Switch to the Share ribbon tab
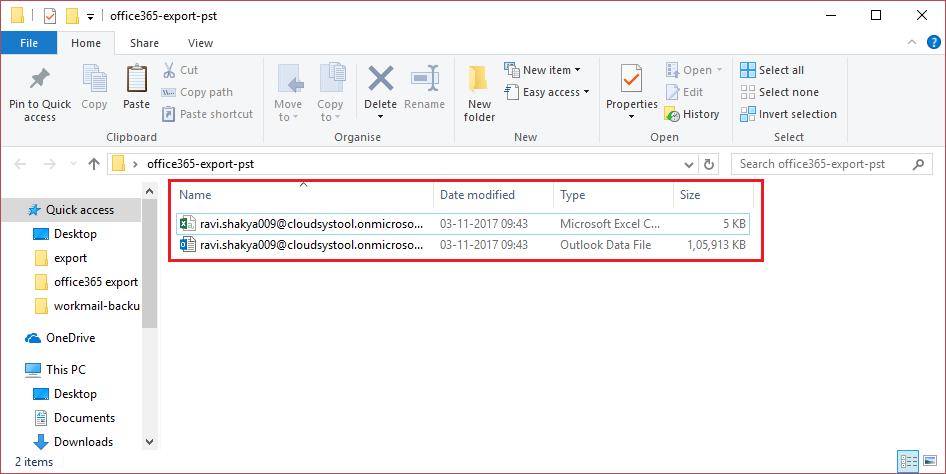This screenshot has height=474, width=946. [144, 43]
